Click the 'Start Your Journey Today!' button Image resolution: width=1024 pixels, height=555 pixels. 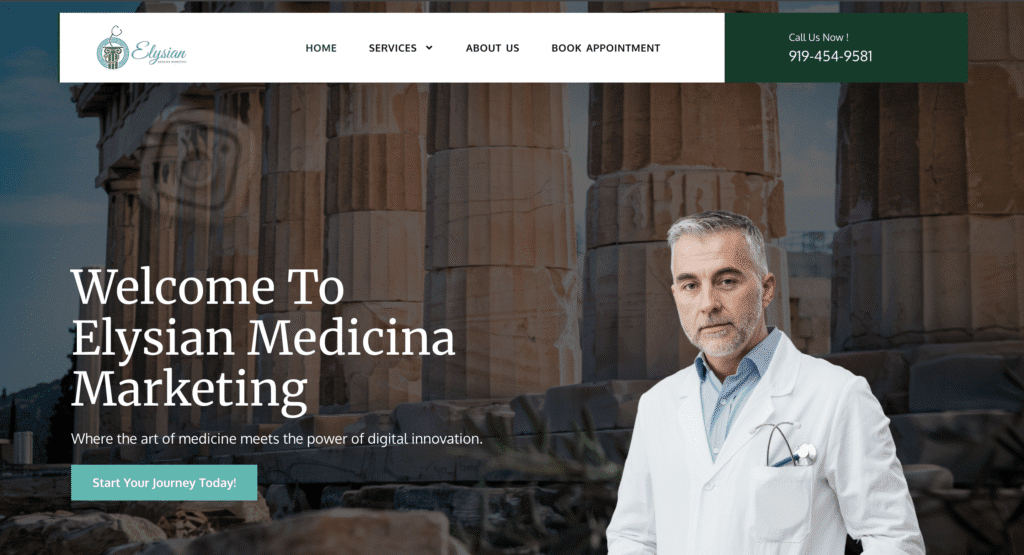[x=164, y=483]
